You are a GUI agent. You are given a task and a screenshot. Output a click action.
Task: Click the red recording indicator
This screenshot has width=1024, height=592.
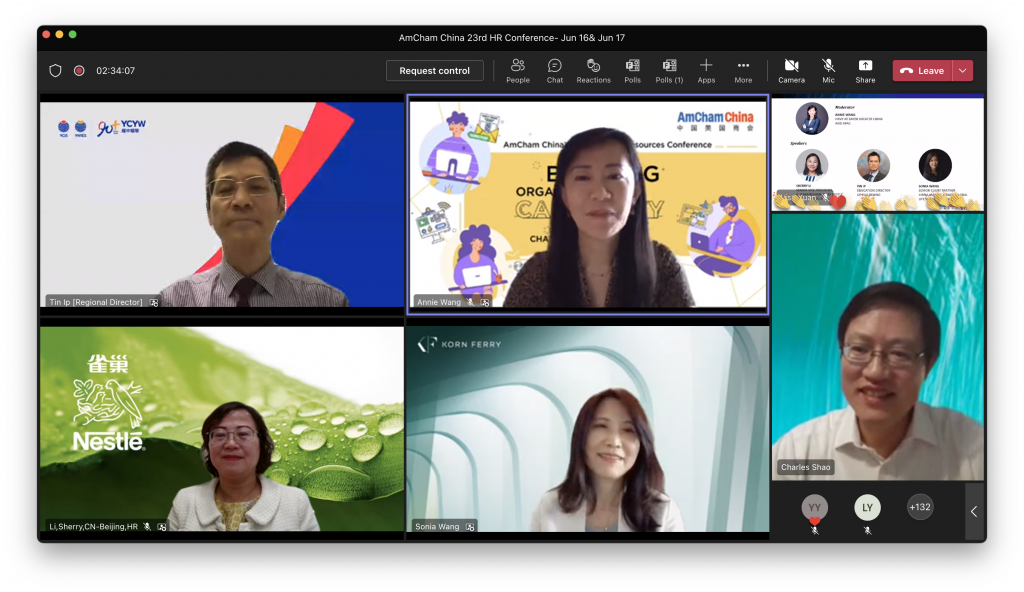tap(79, 71)
